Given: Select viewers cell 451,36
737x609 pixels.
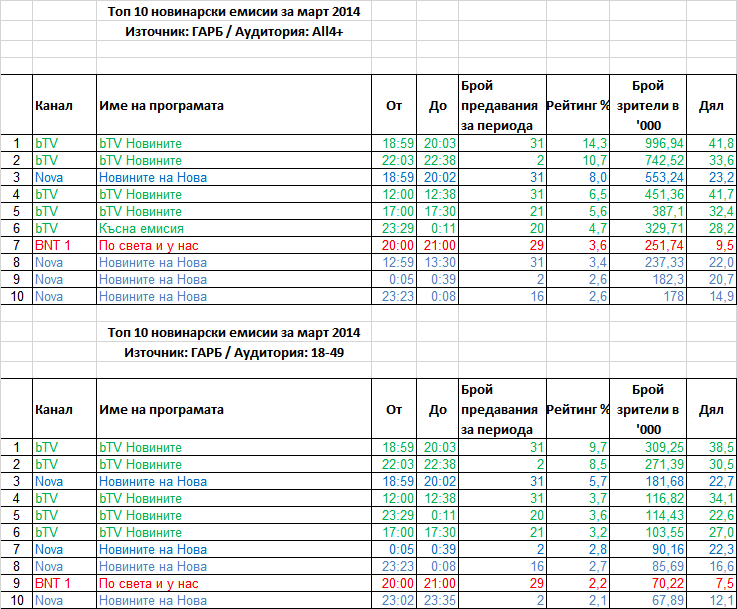Looking at the screenshot, I should coord(664,194).
